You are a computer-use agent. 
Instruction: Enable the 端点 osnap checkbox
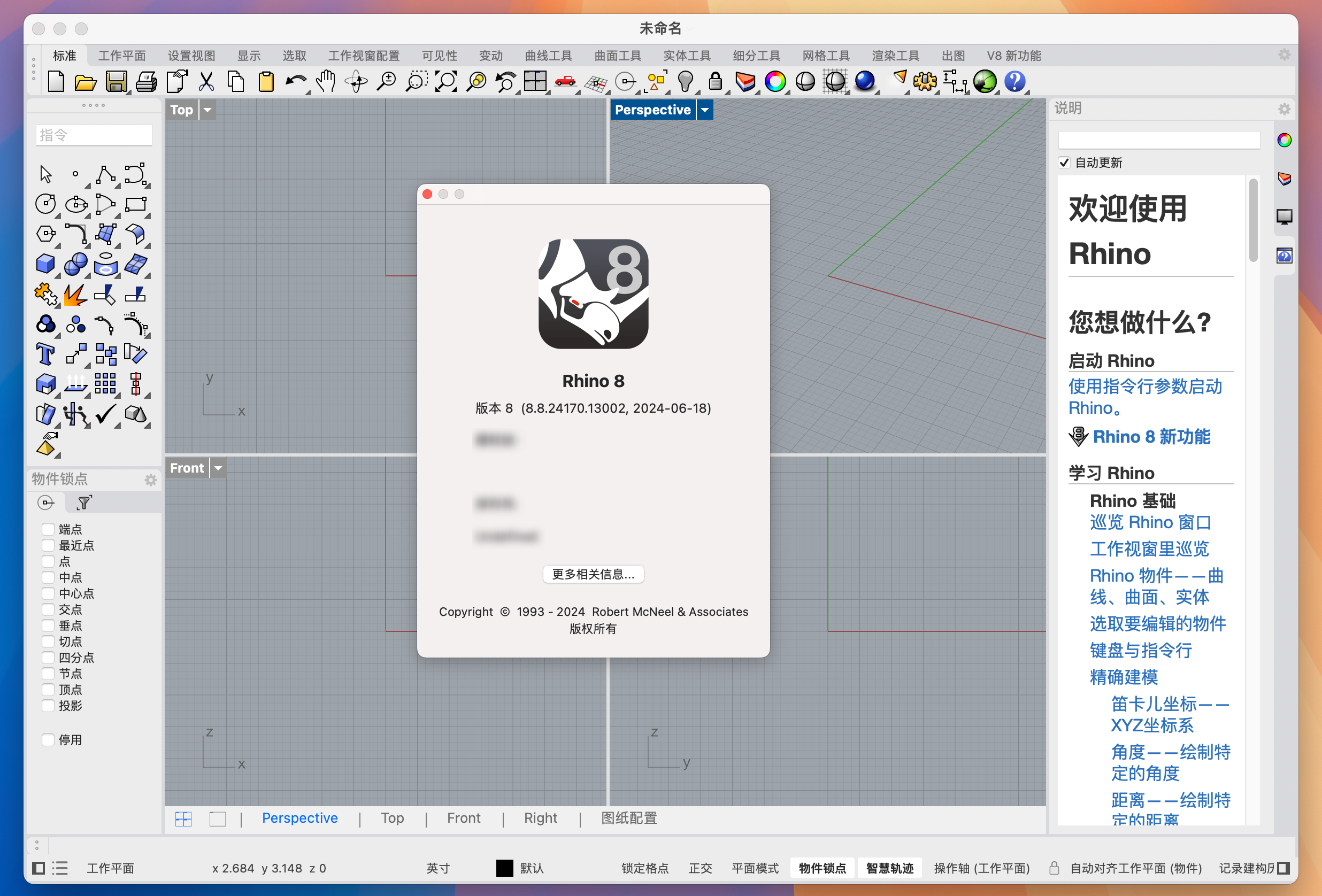point(48,529)
